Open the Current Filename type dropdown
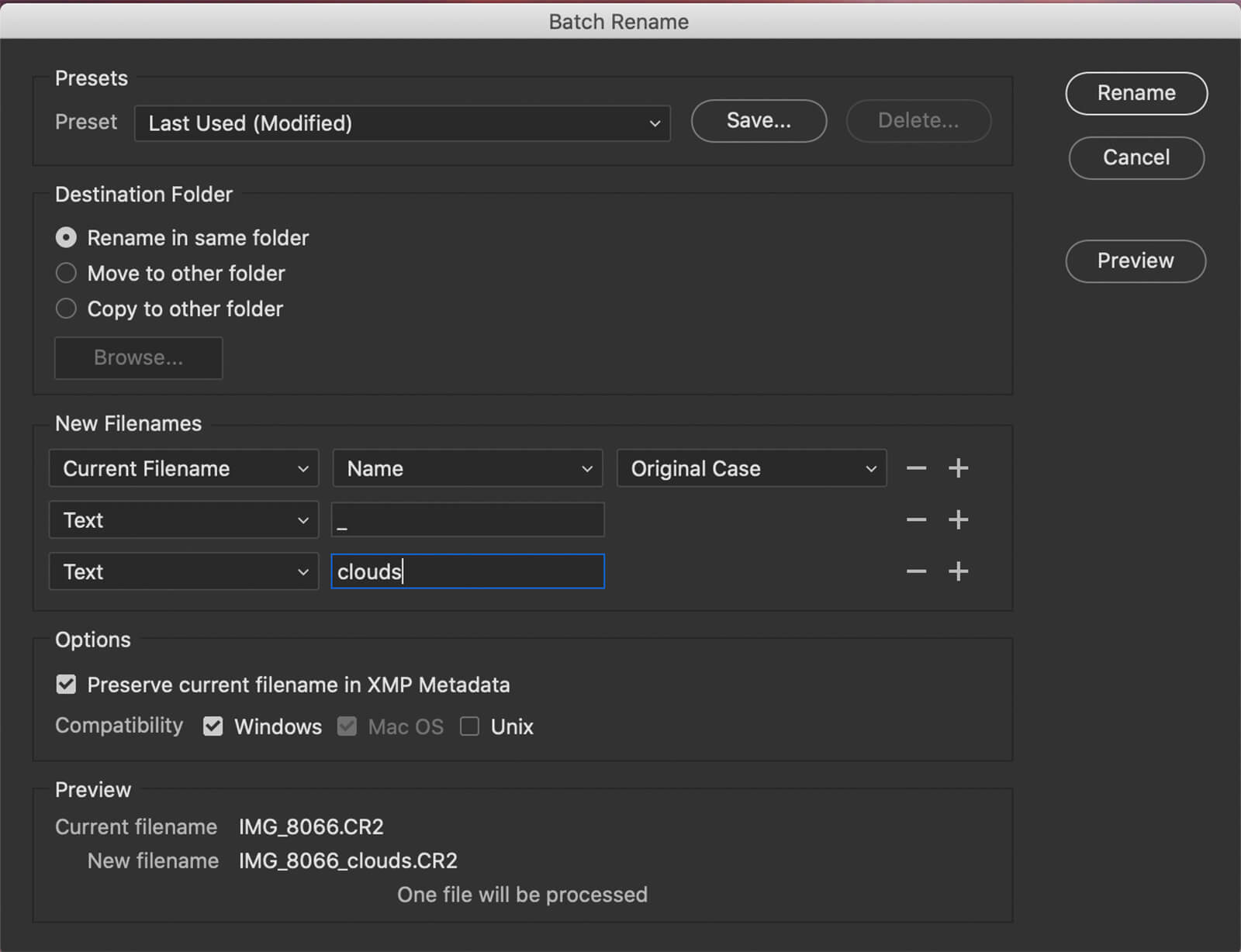1241x952 pixels. 184,468
